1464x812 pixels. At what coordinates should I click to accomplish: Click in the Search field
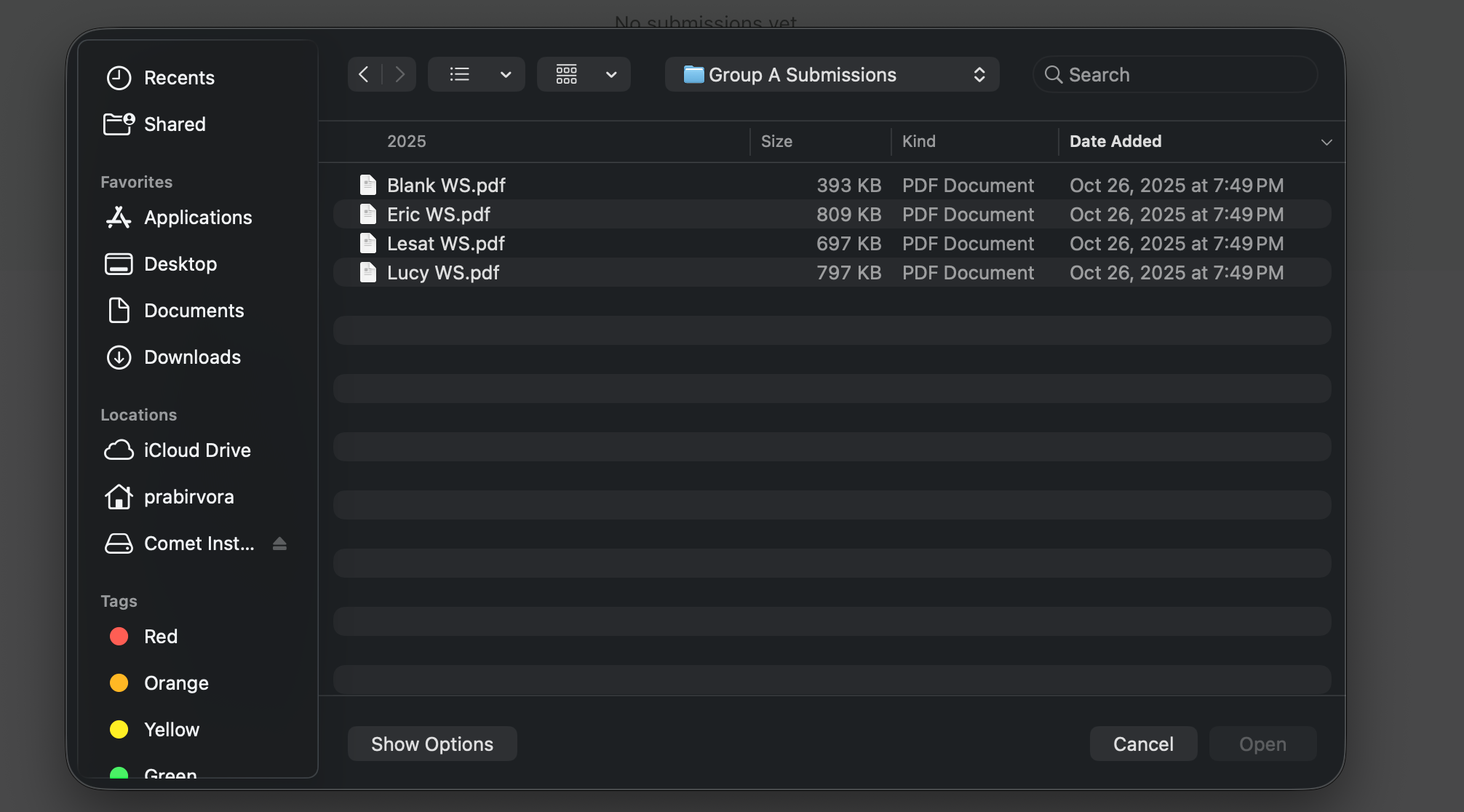pyautogui.click(x=1174, y=73)
